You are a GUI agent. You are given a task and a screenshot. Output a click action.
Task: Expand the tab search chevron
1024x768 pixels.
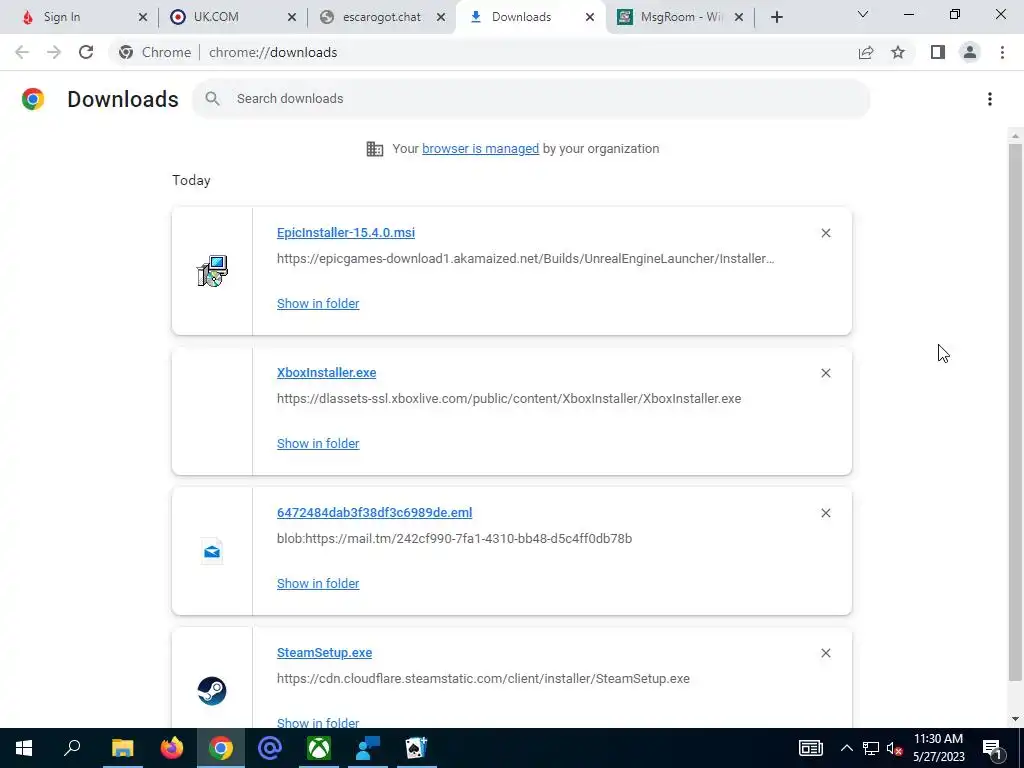point(863,14)
